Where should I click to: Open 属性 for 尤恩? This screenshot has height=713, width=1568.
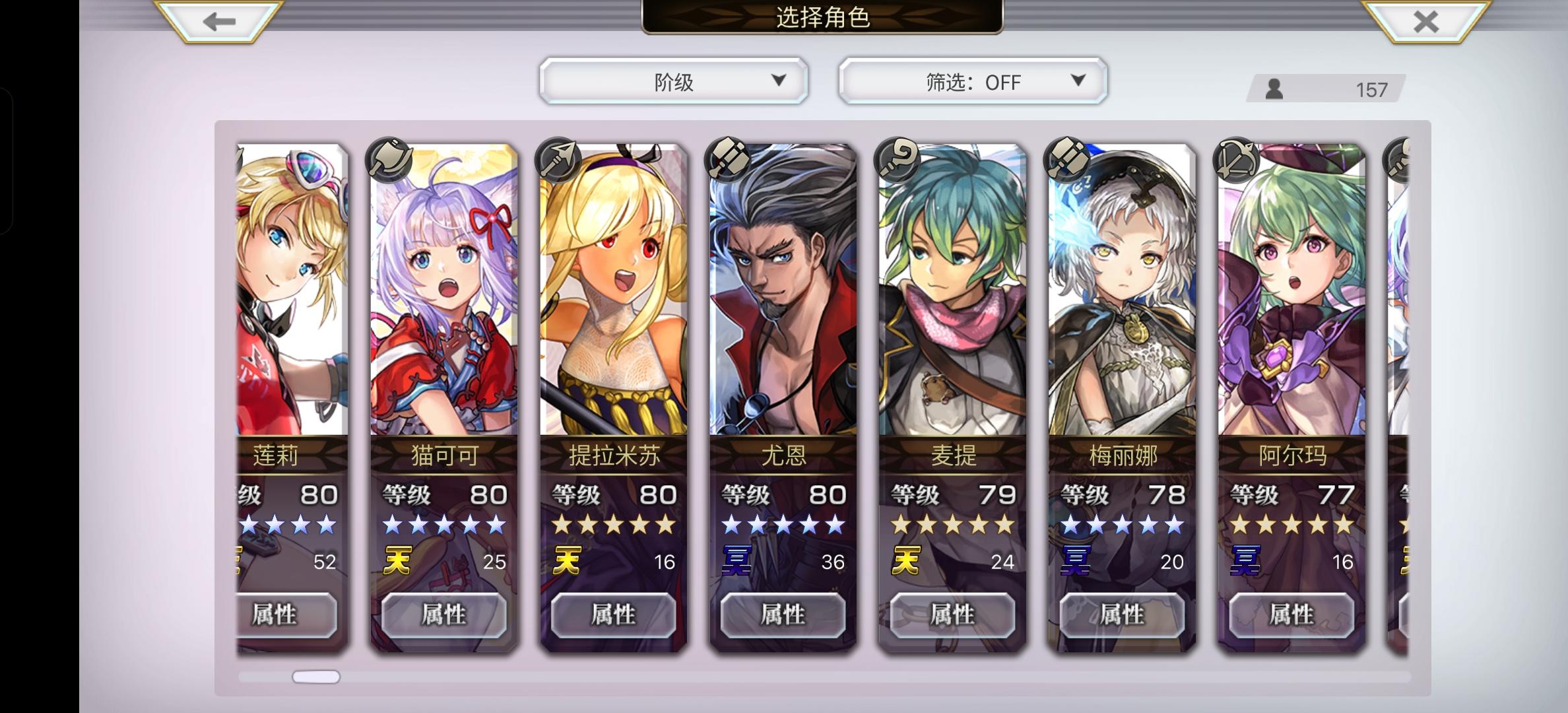(x=783, y=615)
